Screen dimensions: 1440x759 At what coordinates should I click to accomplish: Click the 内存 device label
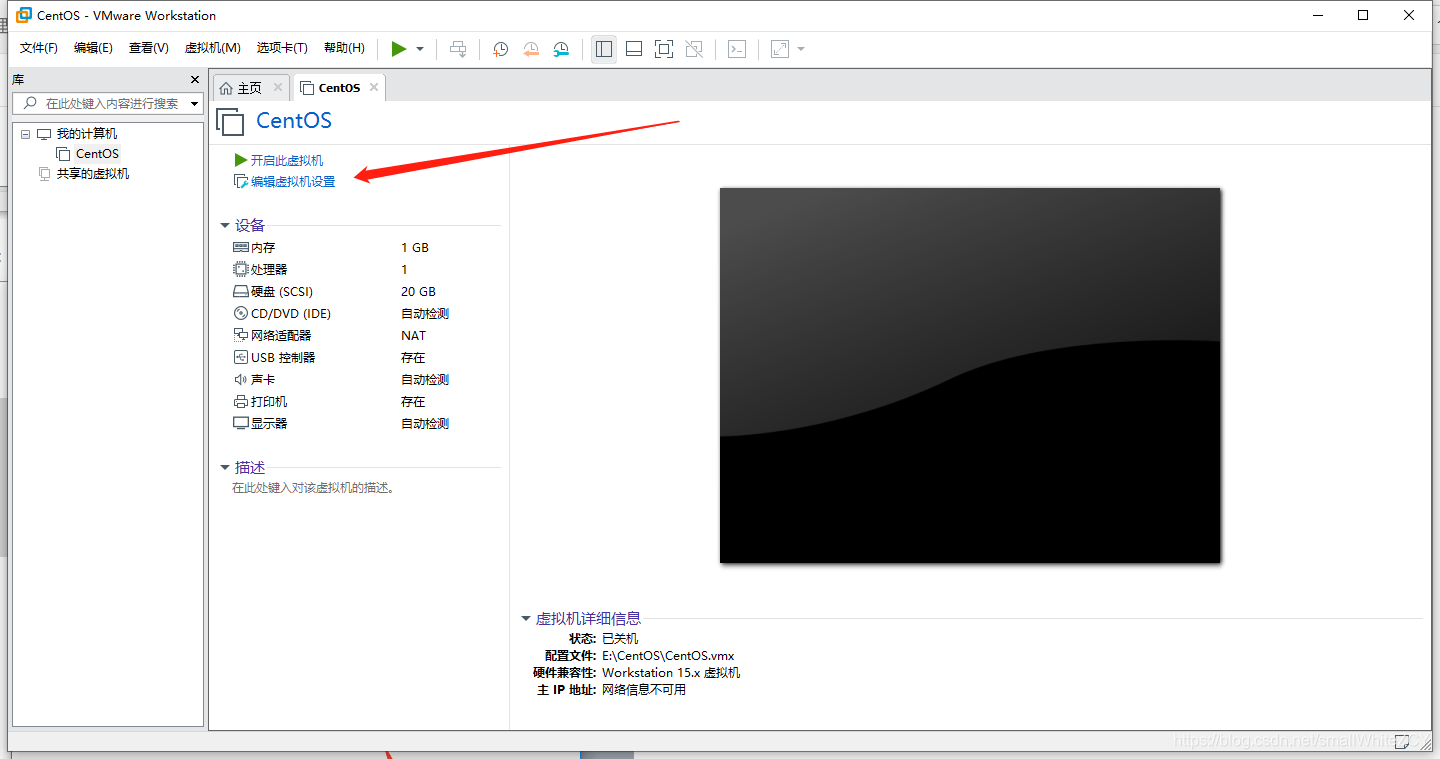(x=263, y=247)
